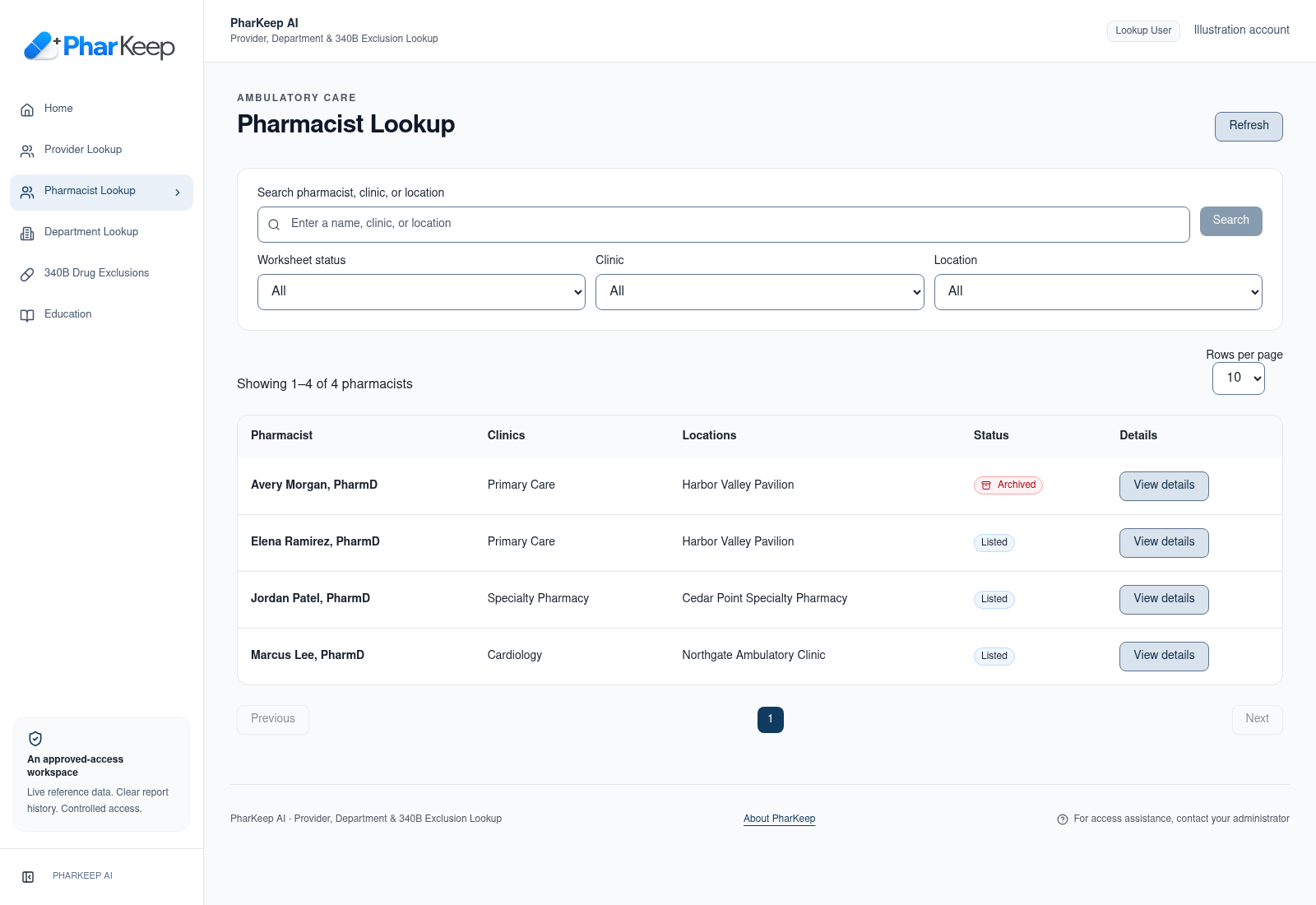The width and height of the screenshot is (1316, 905).
Task: Click Northgate Ambulatory Clinic cell
Action: point(753,656)
